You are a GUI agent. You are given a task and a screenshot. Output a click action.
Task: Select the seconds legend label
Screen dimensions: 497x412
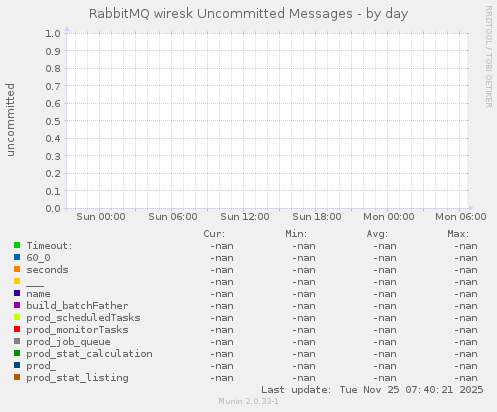pyautogui.click(x=47, y=270)
